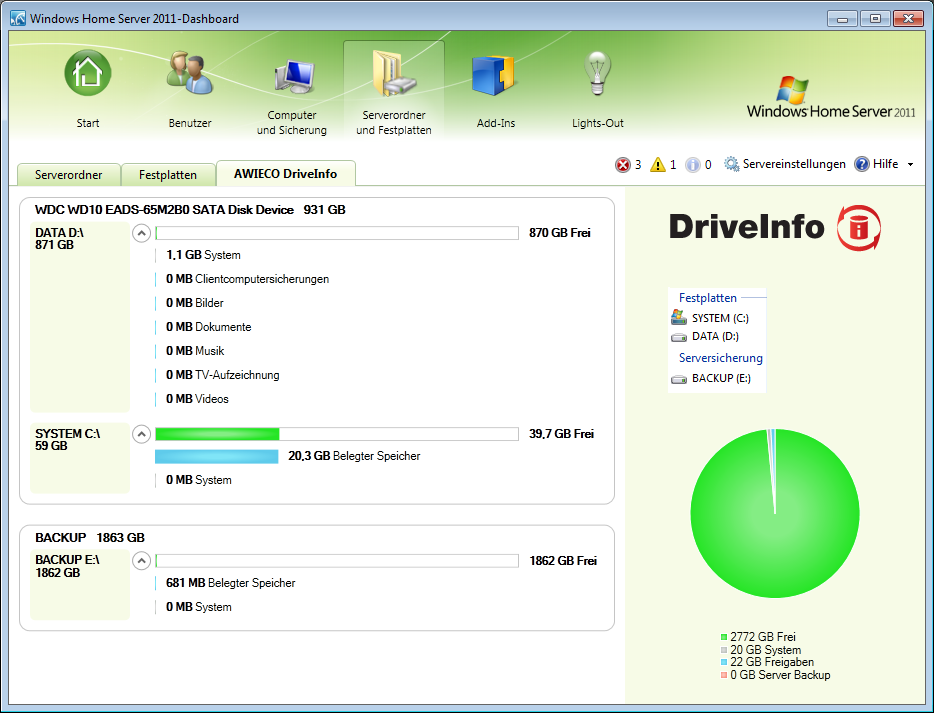Click '870 GB Frei' value

tap(560, 233)
